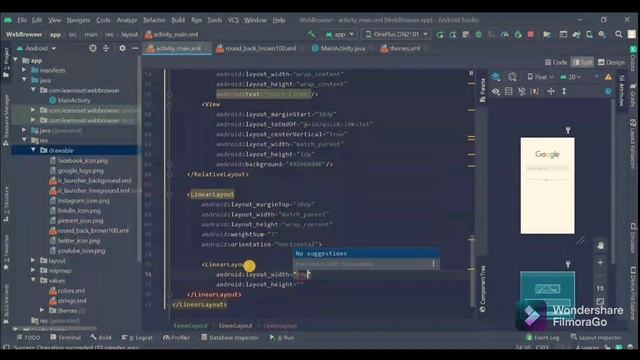Collapse the drawable folder
Image resolution: width=640 pixels, height=360 pixels.
pyautogui.click(x=33, y=150)
